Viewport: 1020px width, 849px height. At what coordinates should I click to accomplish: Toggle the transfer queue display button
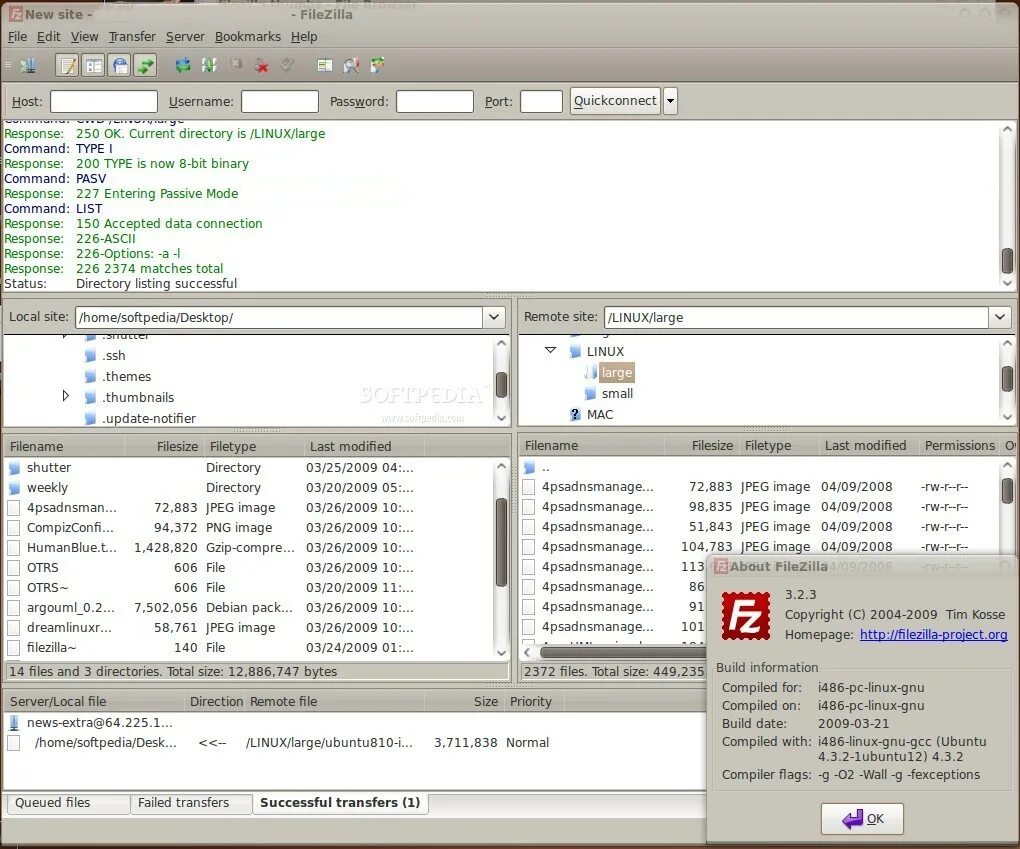(146, 65)
